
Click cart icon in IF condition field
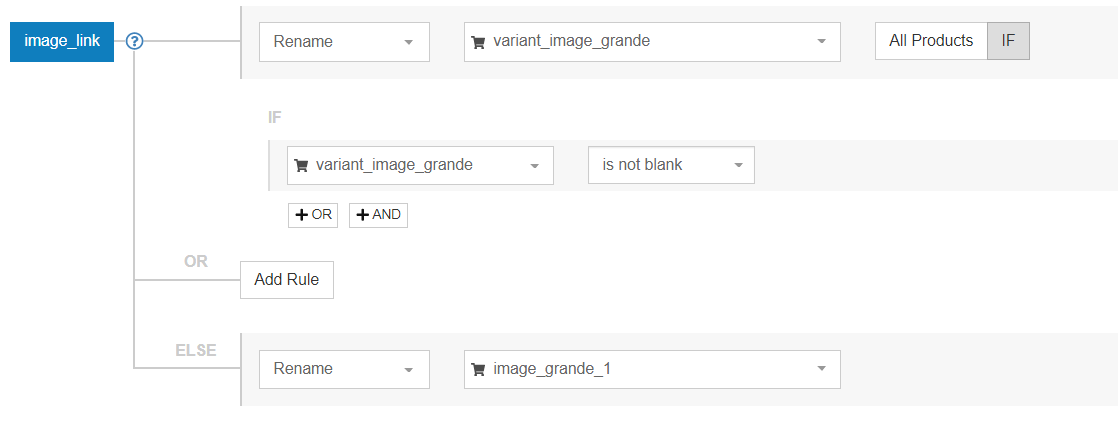pyautogui.click(x=301, y=165)
